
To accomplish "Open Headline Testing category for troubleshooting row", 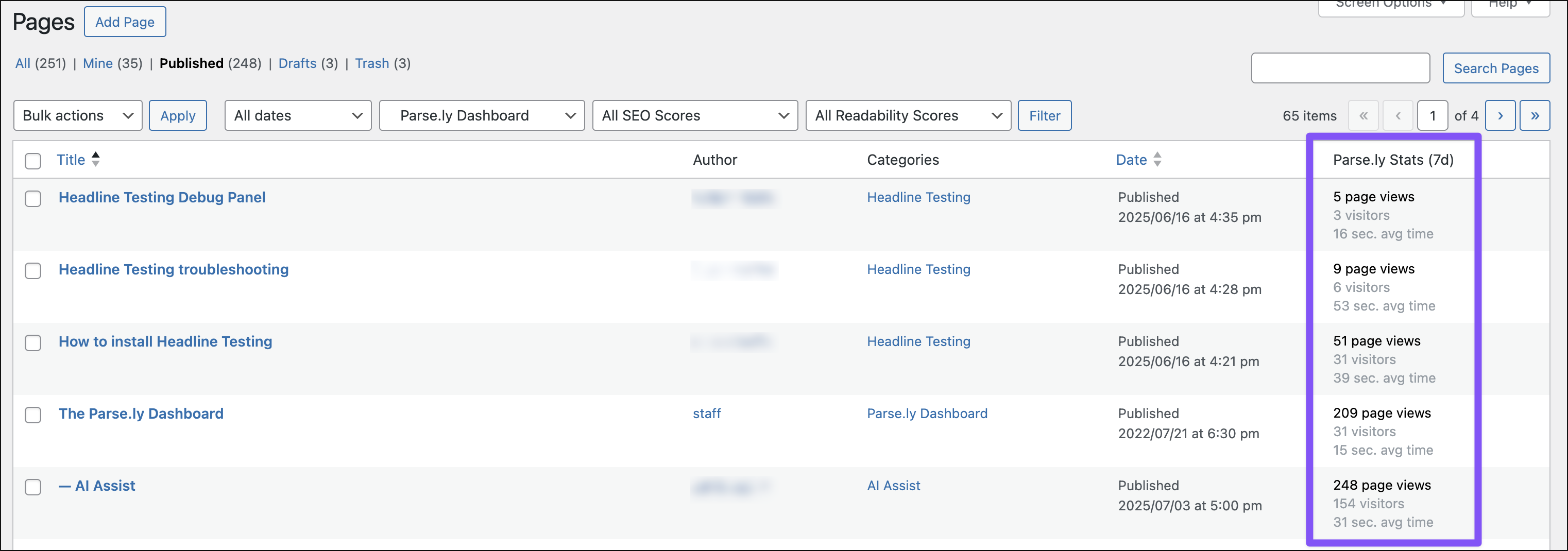I will pyautogui.click(x=918, y=269).
